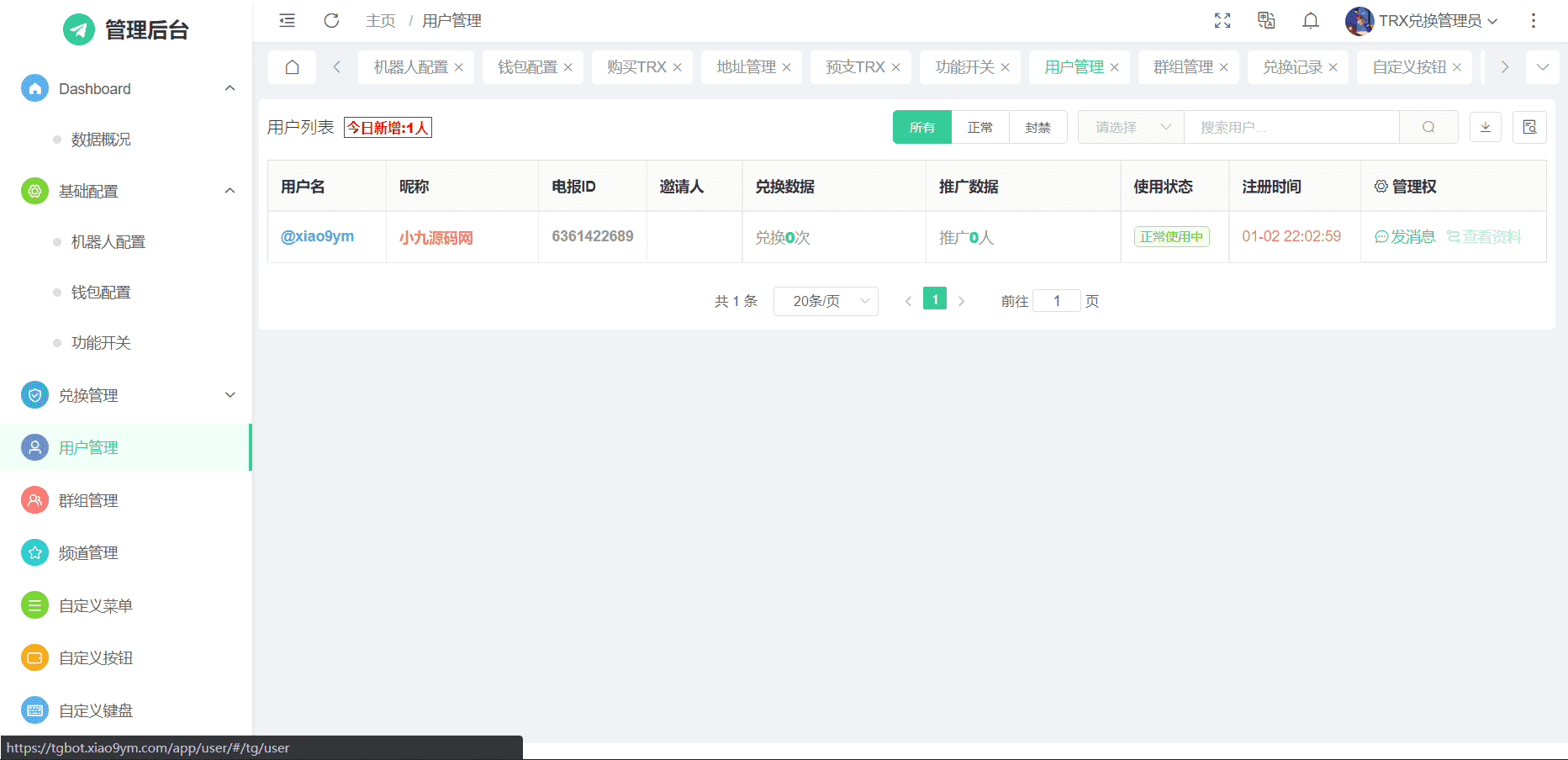Filter user list by 正常 status
The height and width of the screenshot is (760, 1568).
tap(979, 127)
